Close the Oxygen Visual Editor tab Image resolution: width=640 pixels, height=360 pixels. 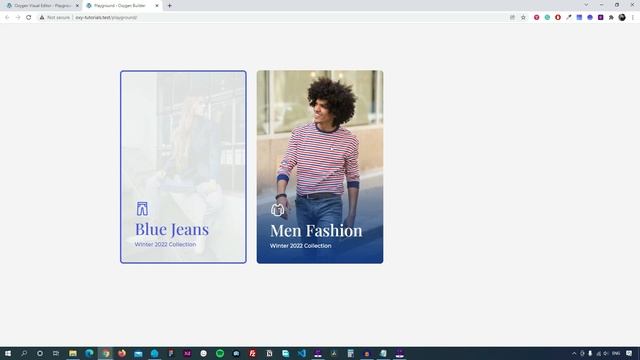77,6
